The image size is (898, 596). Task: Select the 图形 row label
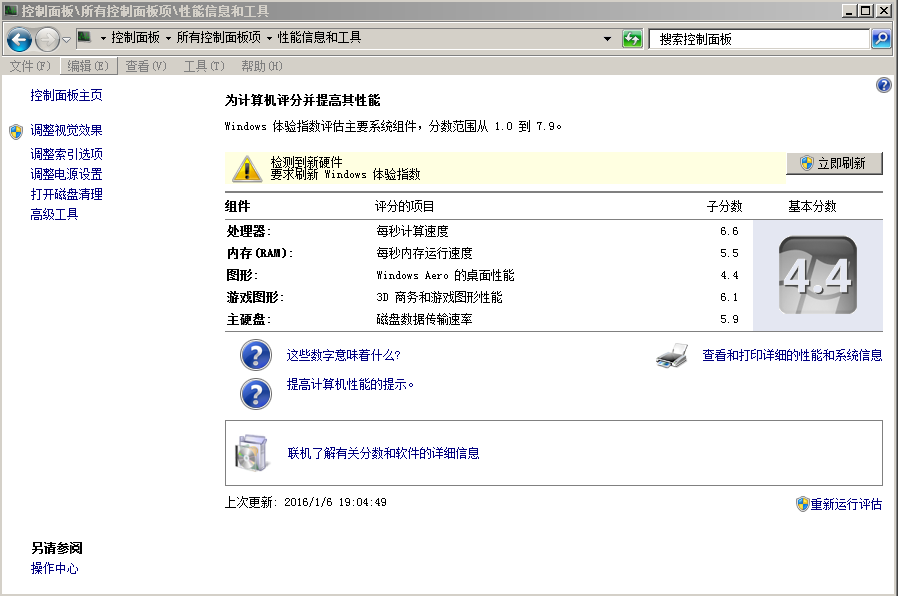tap(242, 275)
